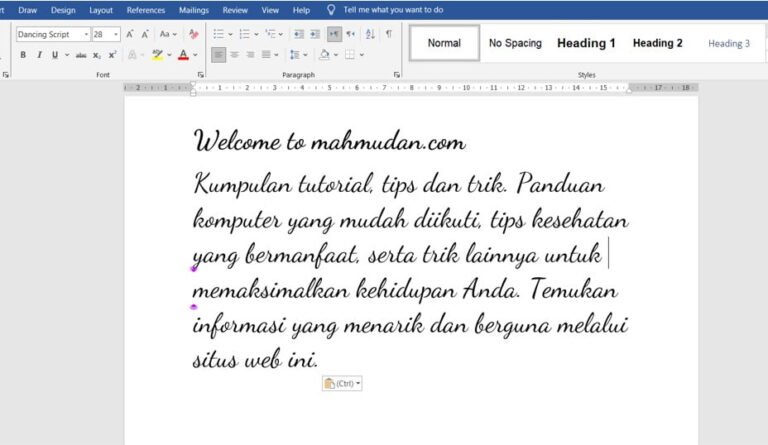Click the bullets list icon

[x=218, y=34]
